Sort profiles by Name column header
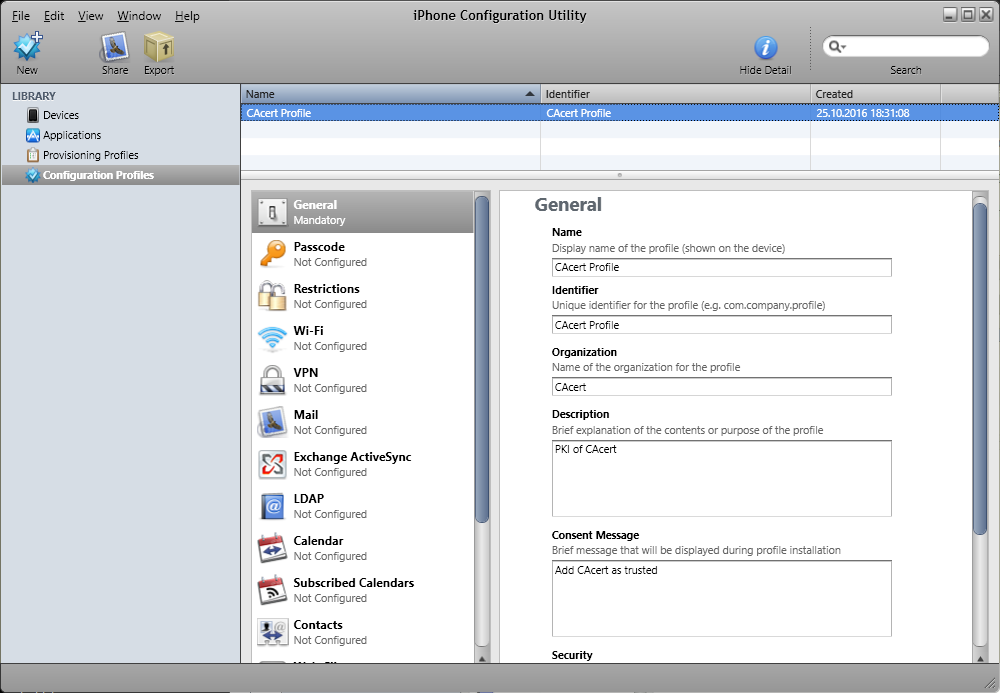 pos(390,94)
